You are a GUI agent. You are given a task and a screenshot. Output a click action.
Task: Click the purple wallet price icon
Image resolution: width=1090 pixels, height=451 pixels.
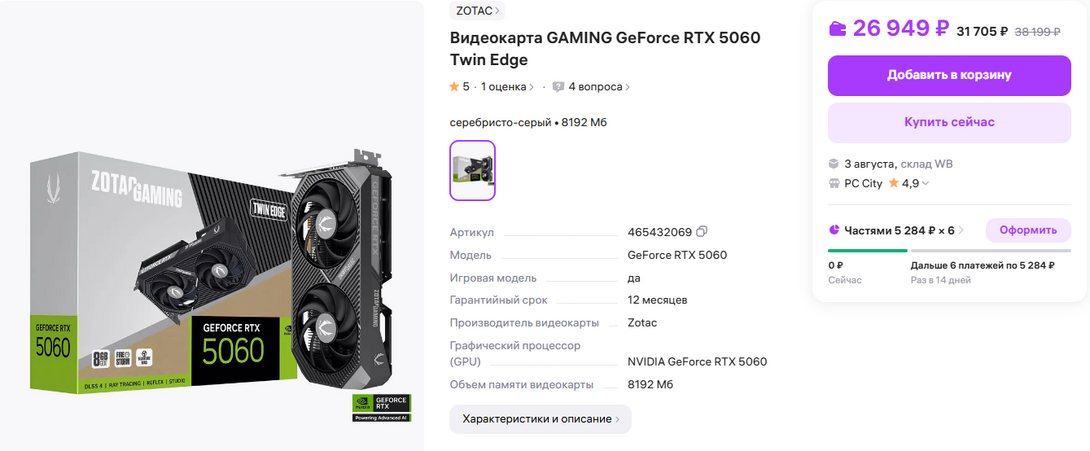(x=838, y=28)
